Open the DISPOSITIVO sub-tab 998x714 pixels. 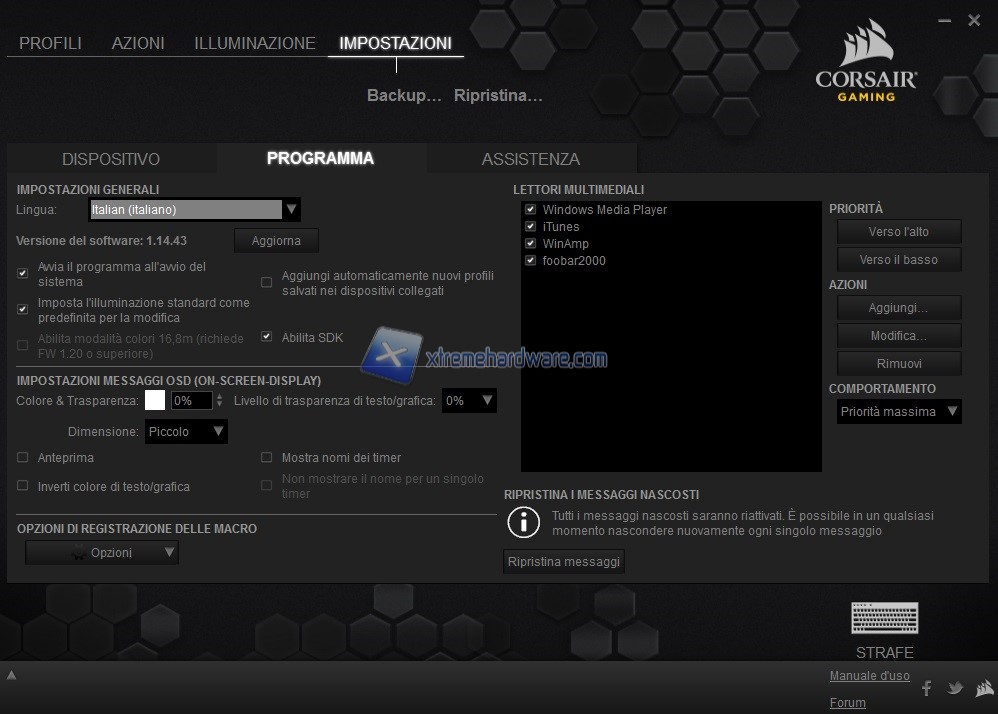coord(111,159)
